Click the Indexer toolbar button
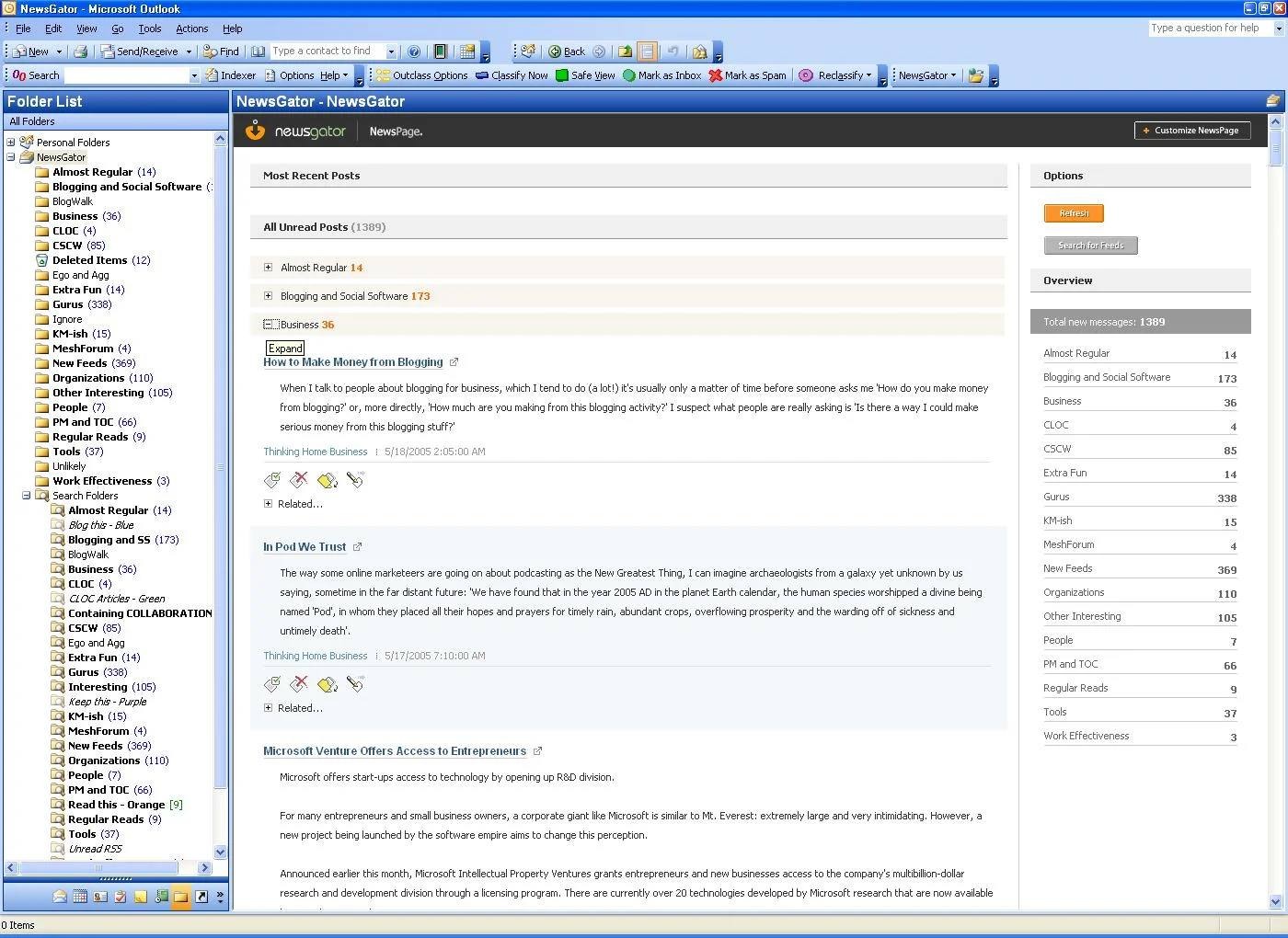This screenshot has height=938, width=1288. pyautogui.click(x=231, y=75)
